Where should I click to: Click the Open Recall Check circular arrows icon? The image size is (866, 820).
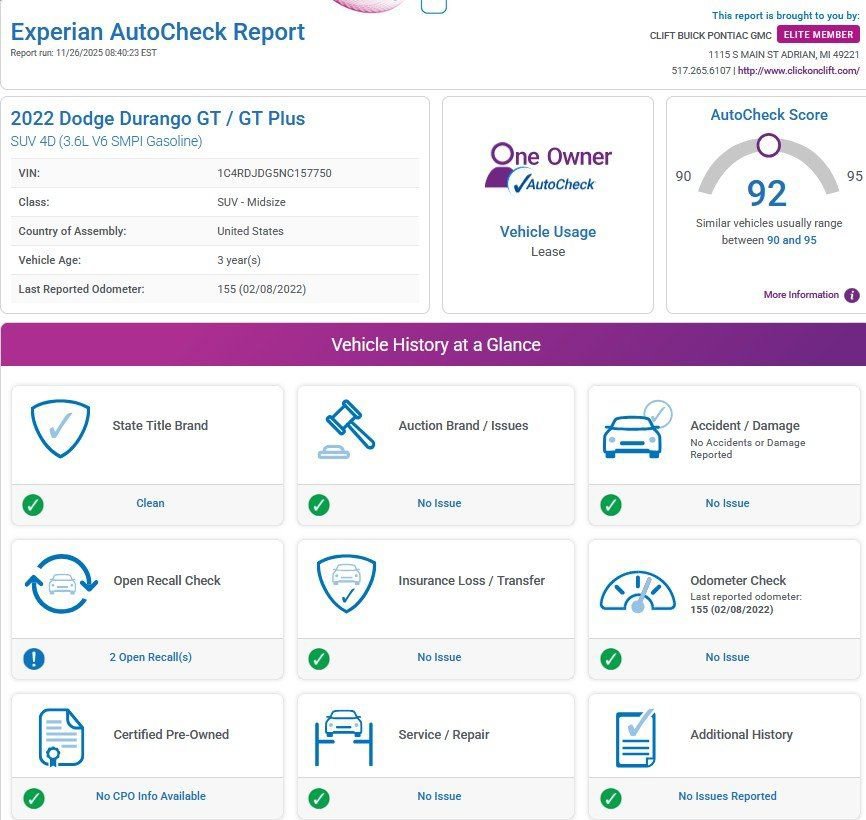tap(61, 583)
